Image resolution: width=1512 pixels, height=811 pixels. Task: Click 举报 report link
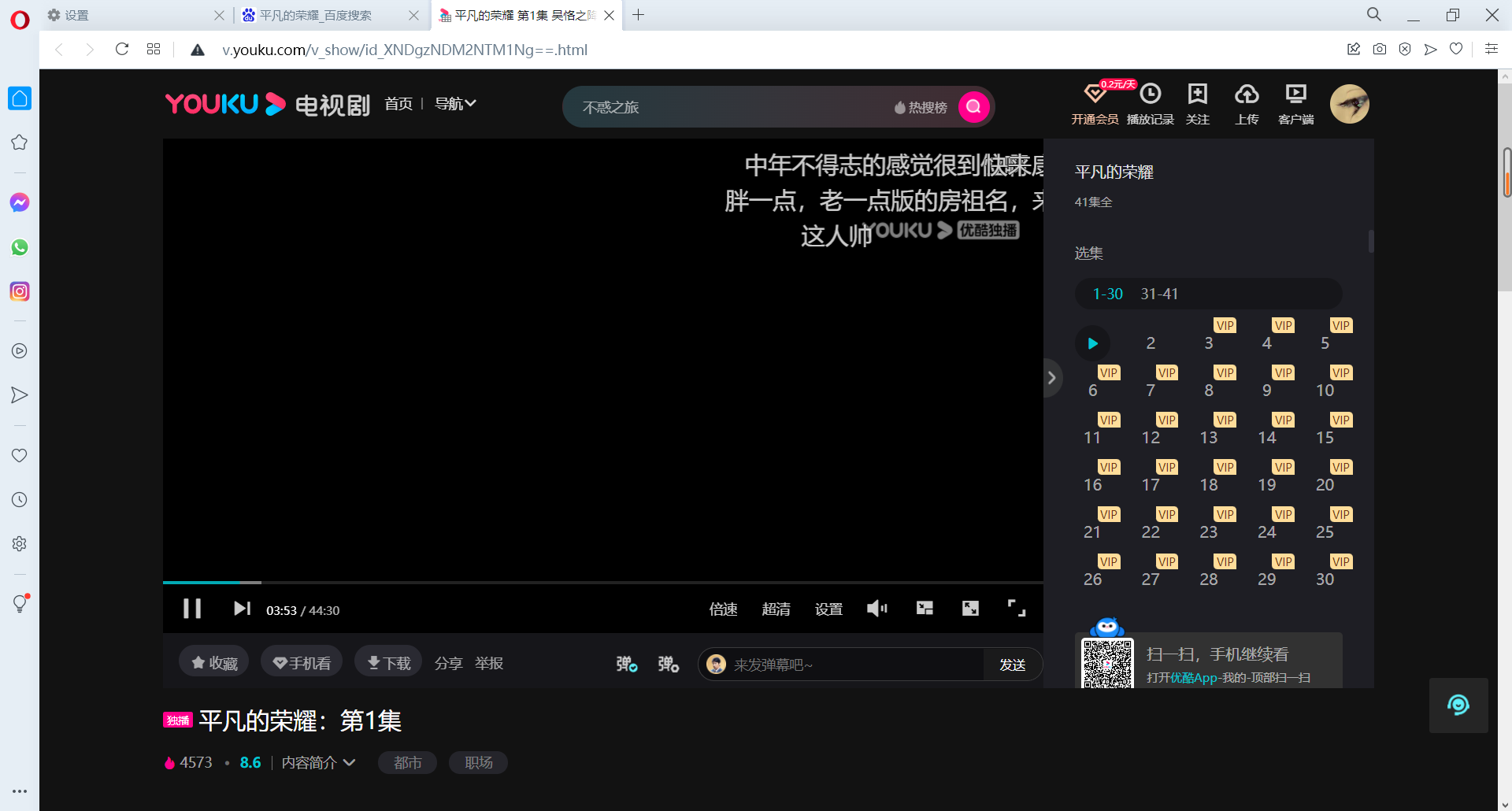point(489,664)
